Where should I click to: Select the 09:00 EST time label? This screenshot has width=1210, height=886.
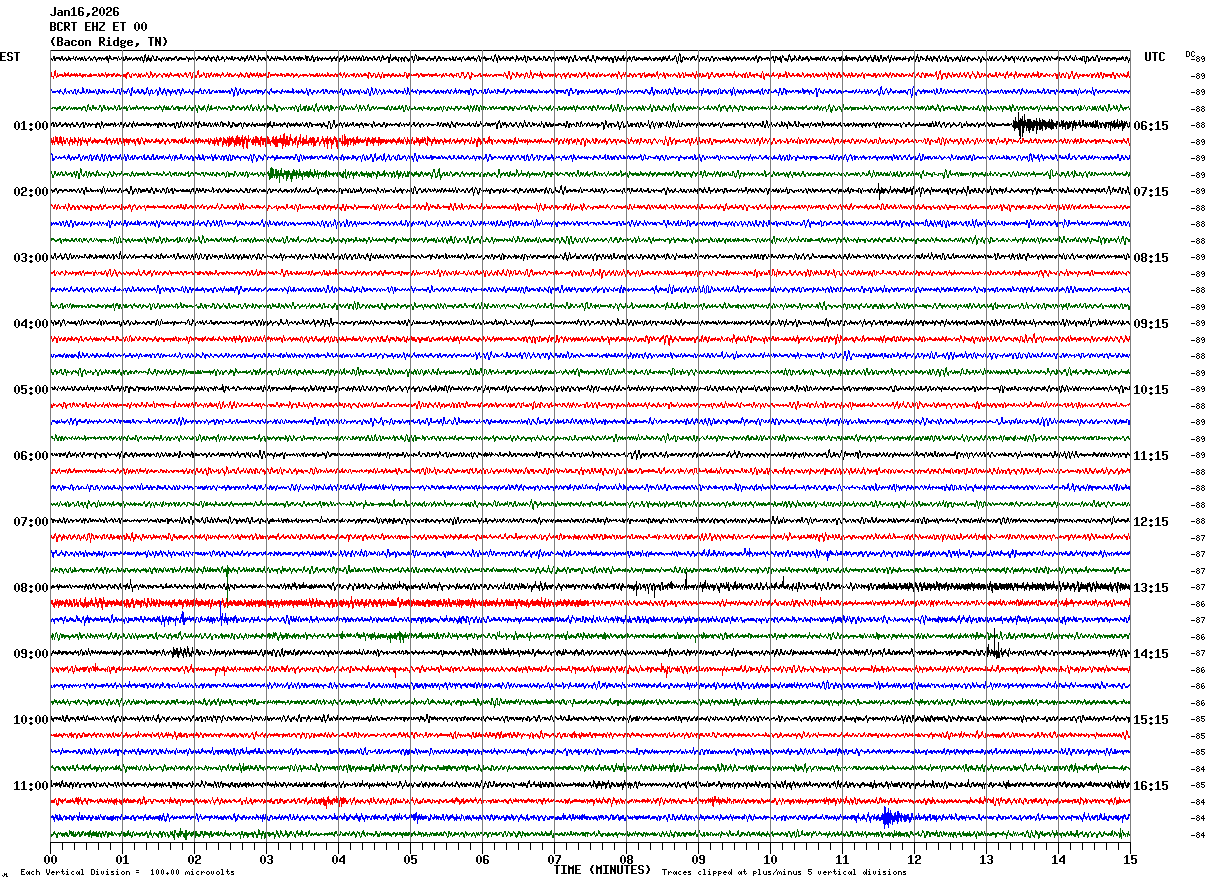(31, 654)
